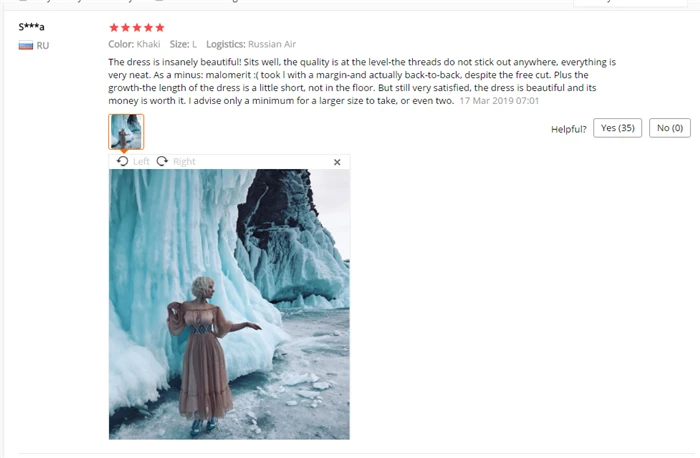Click the Russian flag icon
Viewport: 700px width, 458px height.
click(x=26, y=45)
